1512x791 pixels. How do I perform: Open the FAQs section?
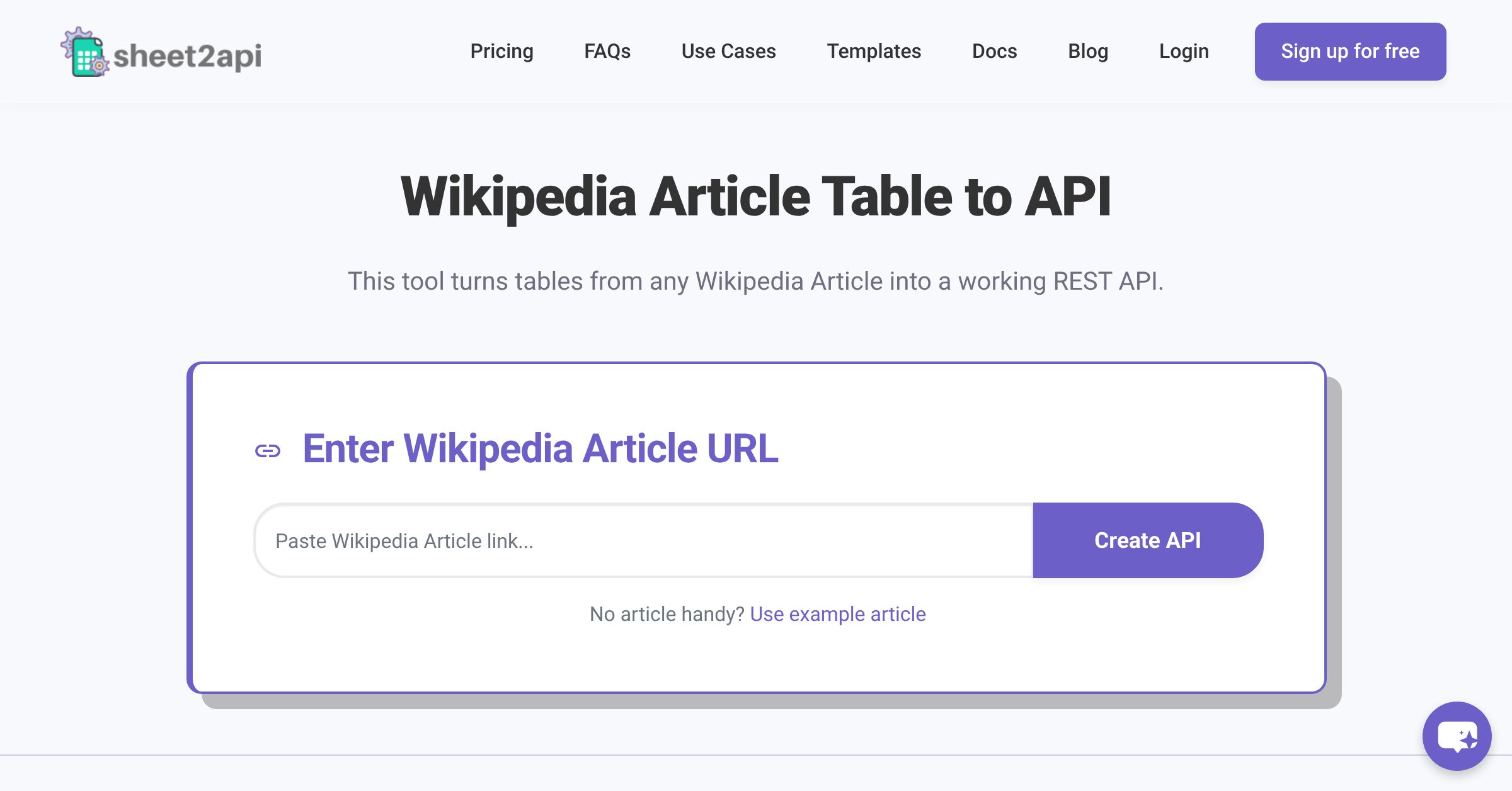pos(607,51)
